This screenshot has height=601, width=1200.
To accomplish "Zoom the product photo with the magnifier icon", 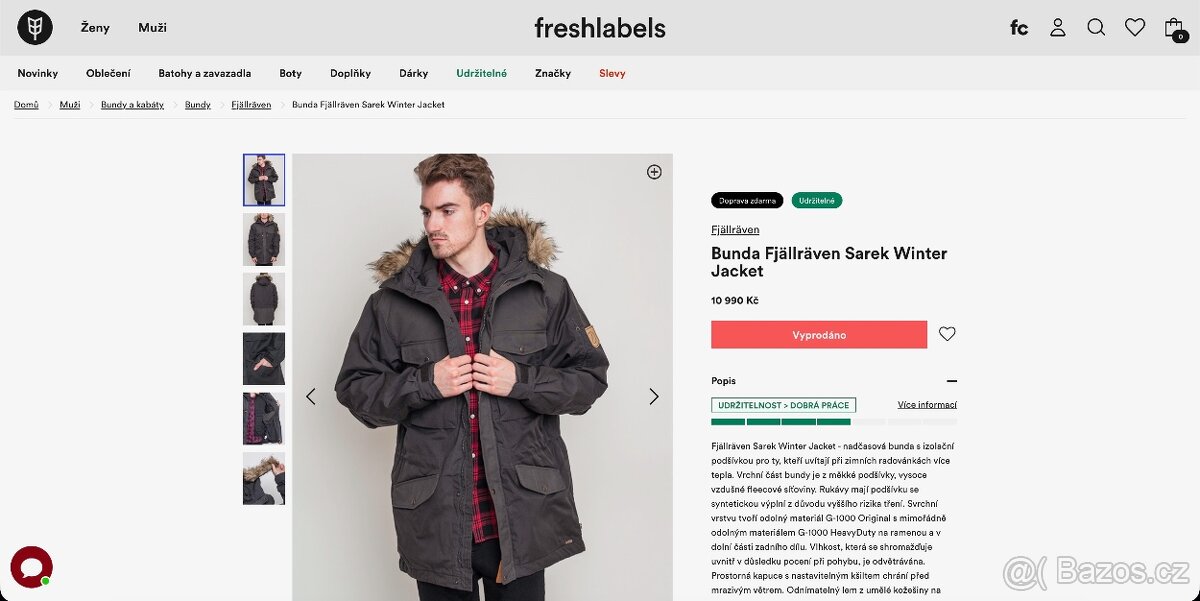I will coord(654,171).
